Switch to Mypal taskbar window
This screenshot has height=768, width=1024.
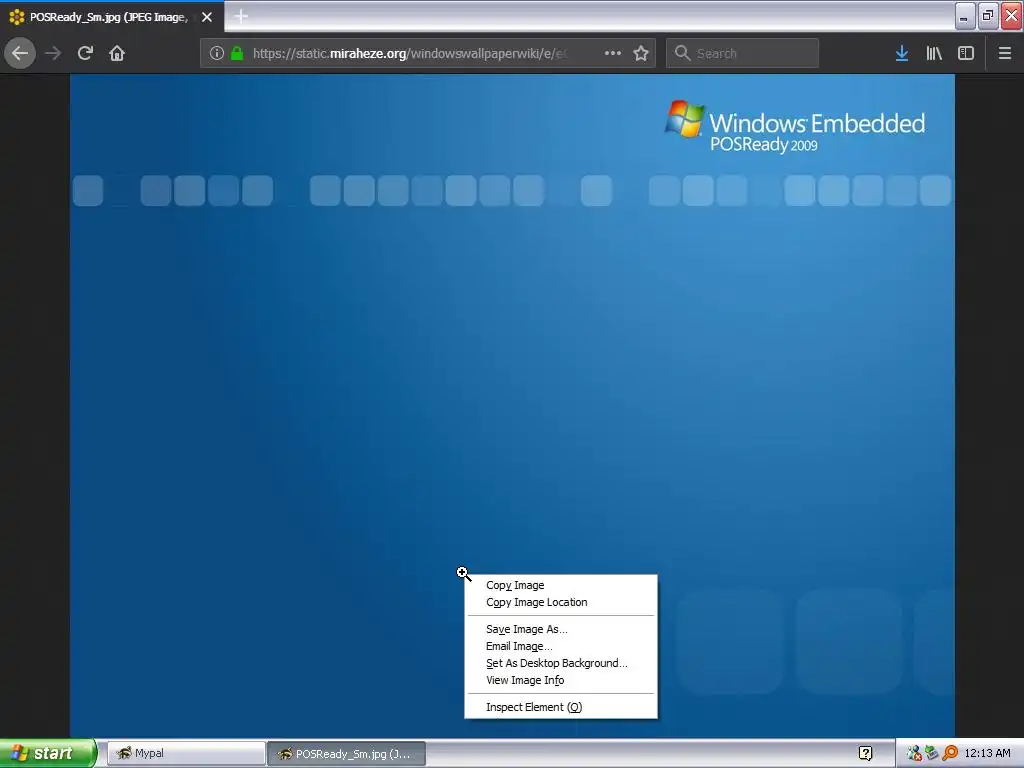pos(186,754)
